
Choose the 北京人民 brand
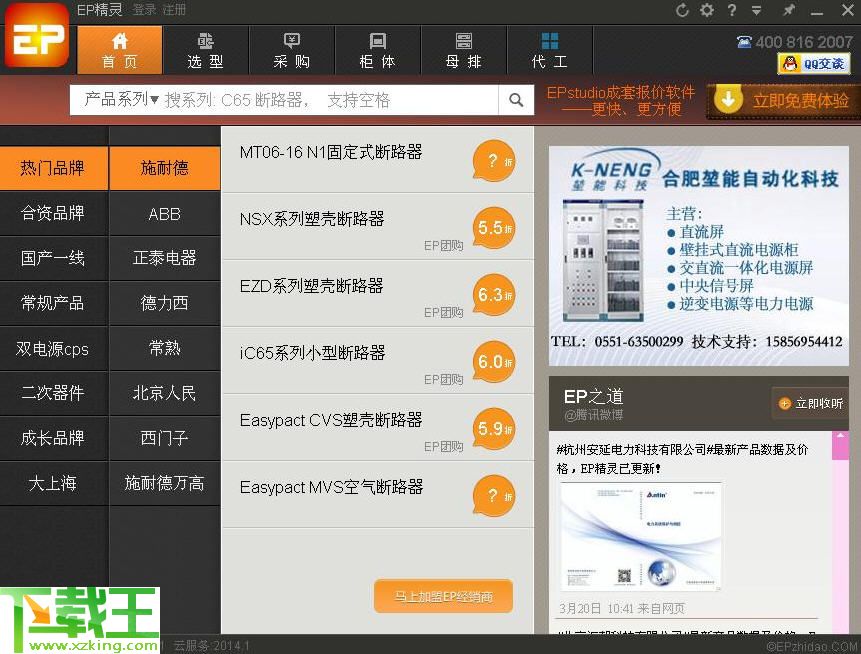click(x=165, y=393)
